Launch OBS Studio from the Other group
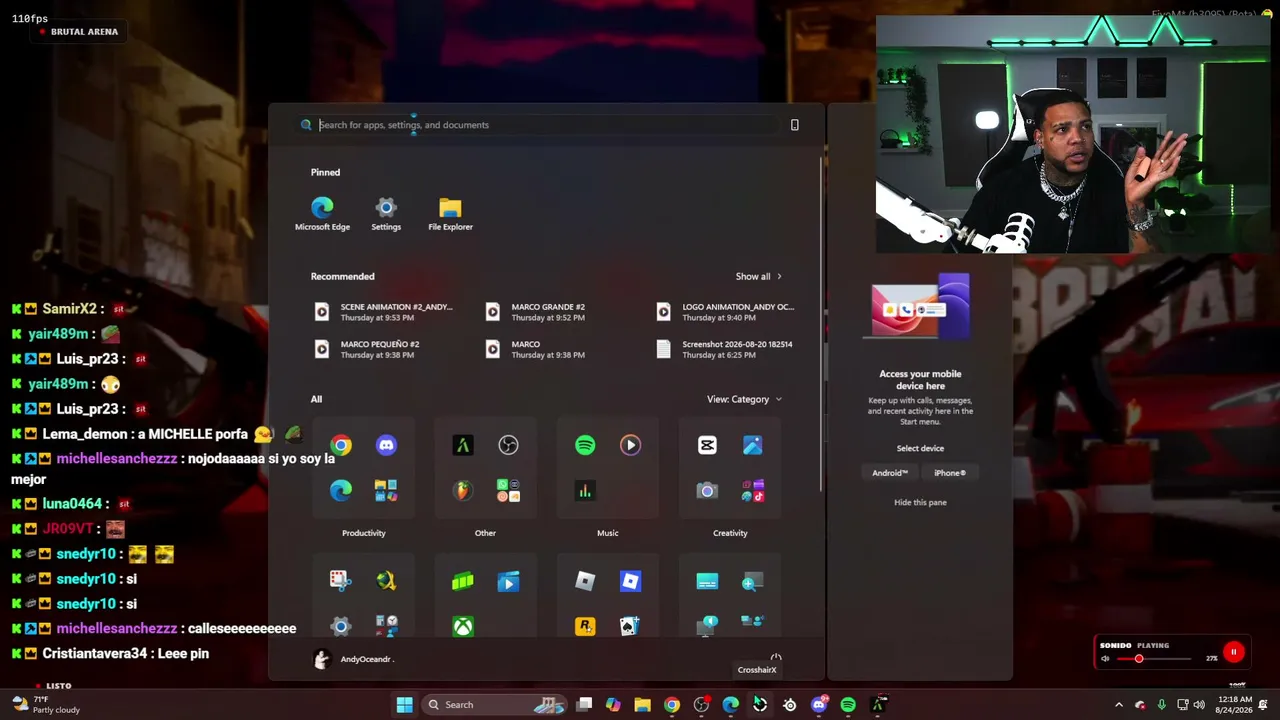The width and height of the screenshot is (1280, 720). coord(508,445)
